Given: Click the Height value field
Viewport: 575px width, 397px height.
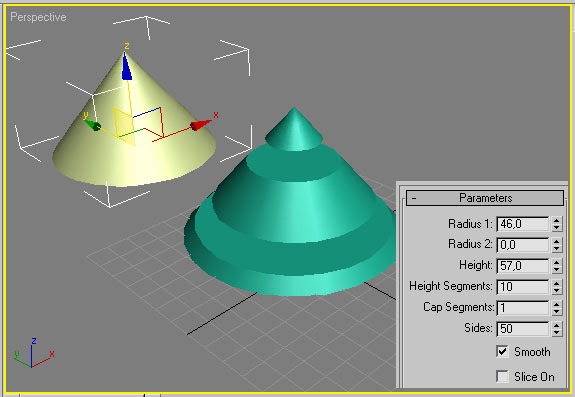Looking at the screenshot, I should pyautogui.click(x=523, y=265).
